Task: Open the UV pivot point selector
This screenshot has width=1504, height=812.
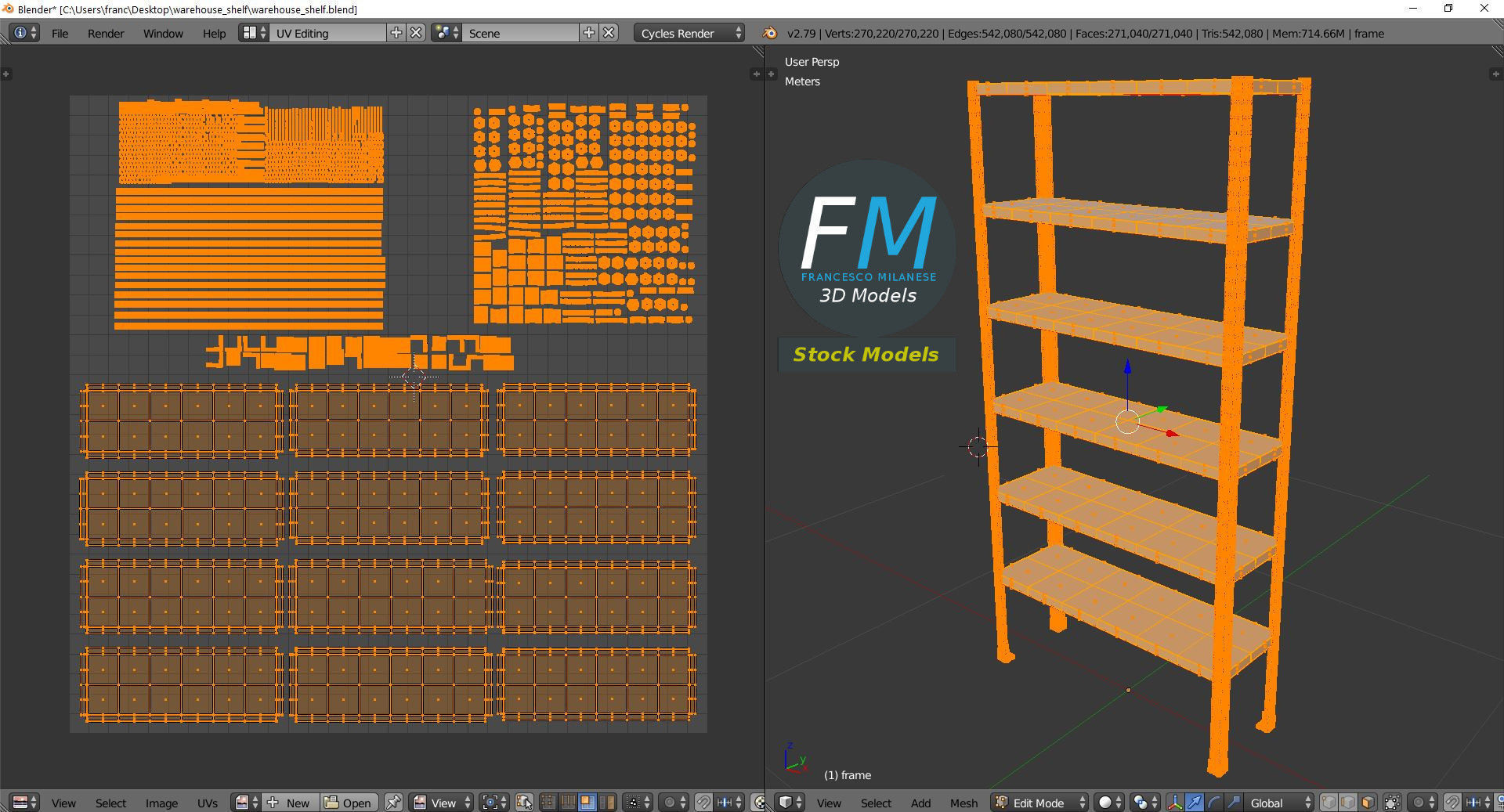Action: 495,803
